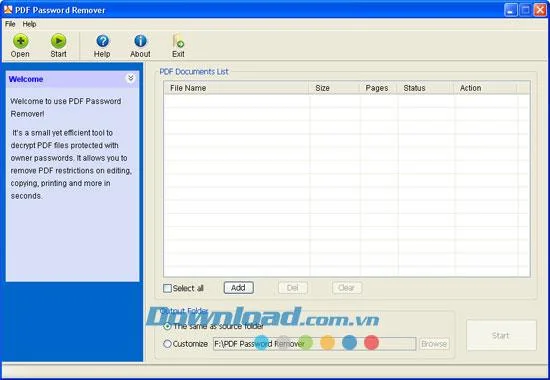The width and height of the screenshot is (550, 380).
Task: Click the Browse button
Action: coord(434,344)
